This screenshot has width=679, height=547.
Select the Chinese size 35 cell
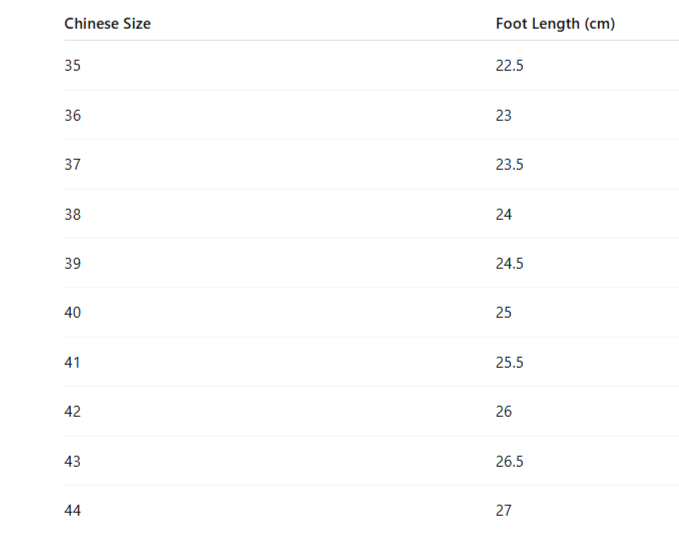click(x=72, y=65)
